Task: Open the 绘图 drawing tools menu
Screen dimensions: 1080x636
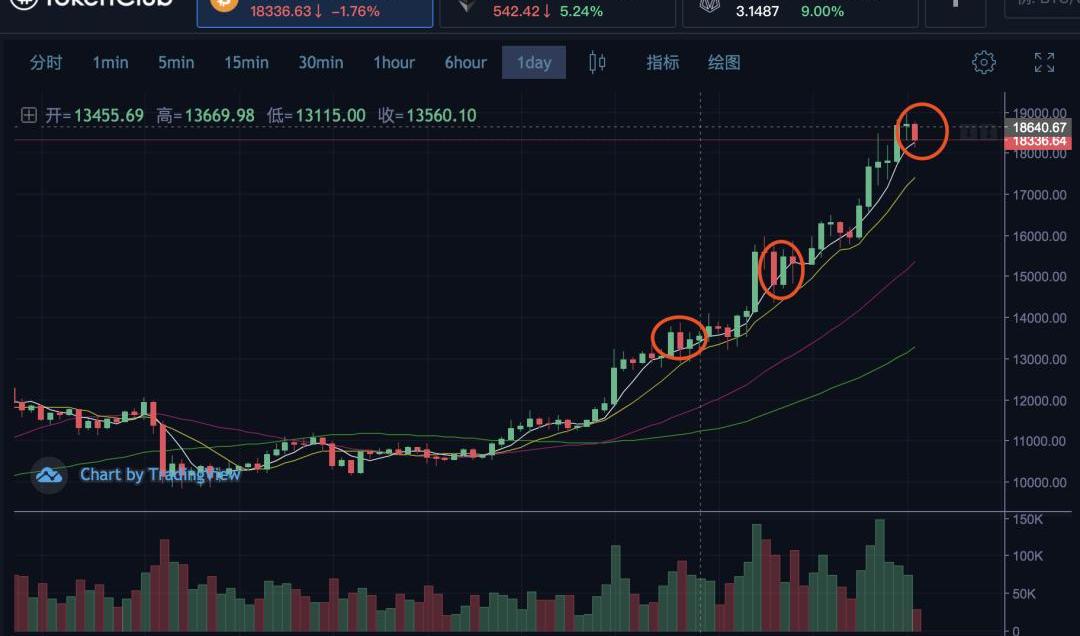Action: coord(724,63)
